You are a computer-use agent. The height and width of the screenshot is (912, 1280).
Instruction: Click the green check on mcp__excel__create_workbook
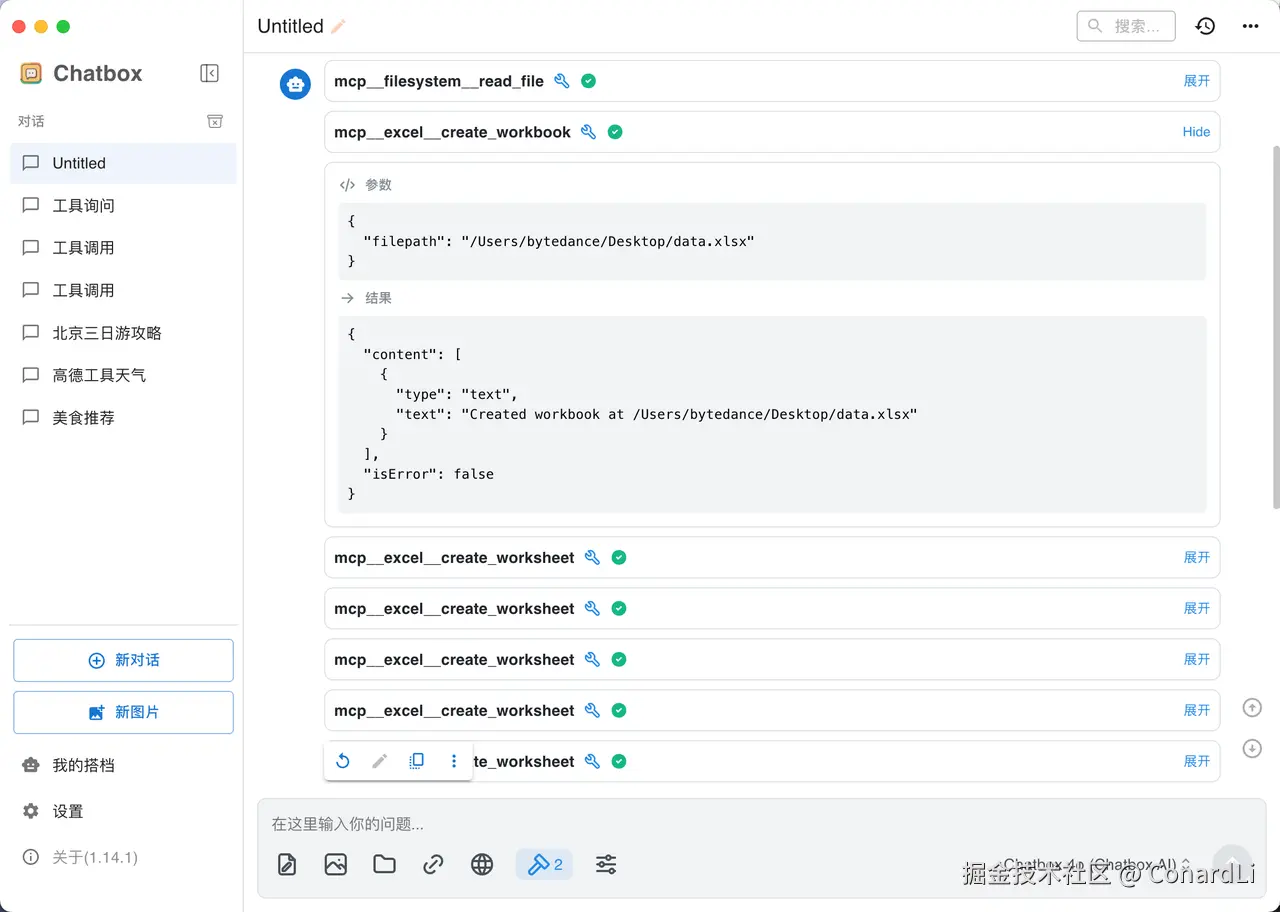click(615, 132)
